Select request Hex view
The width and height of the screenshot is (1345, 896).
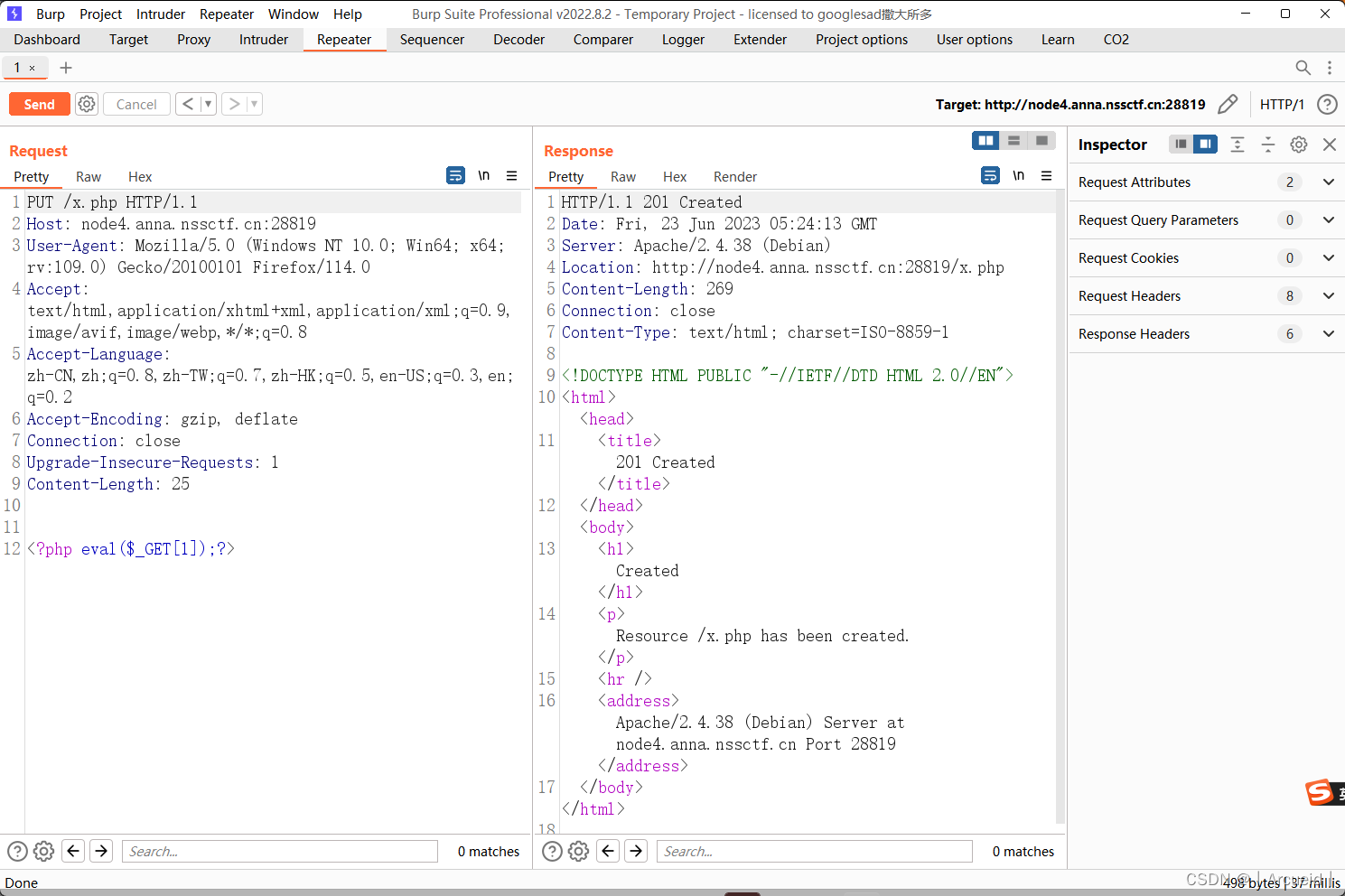[140, 177]
